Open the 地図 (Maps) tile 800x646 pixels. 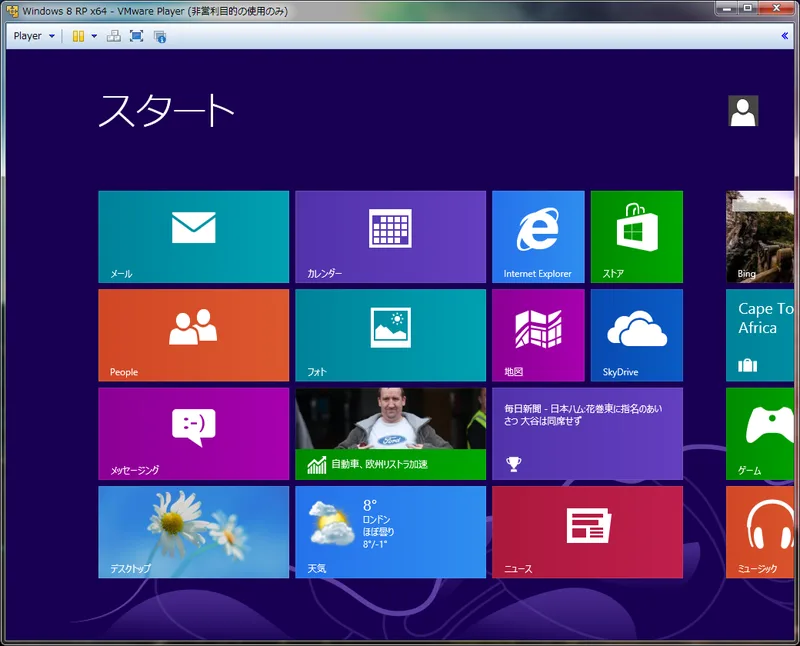538,335
